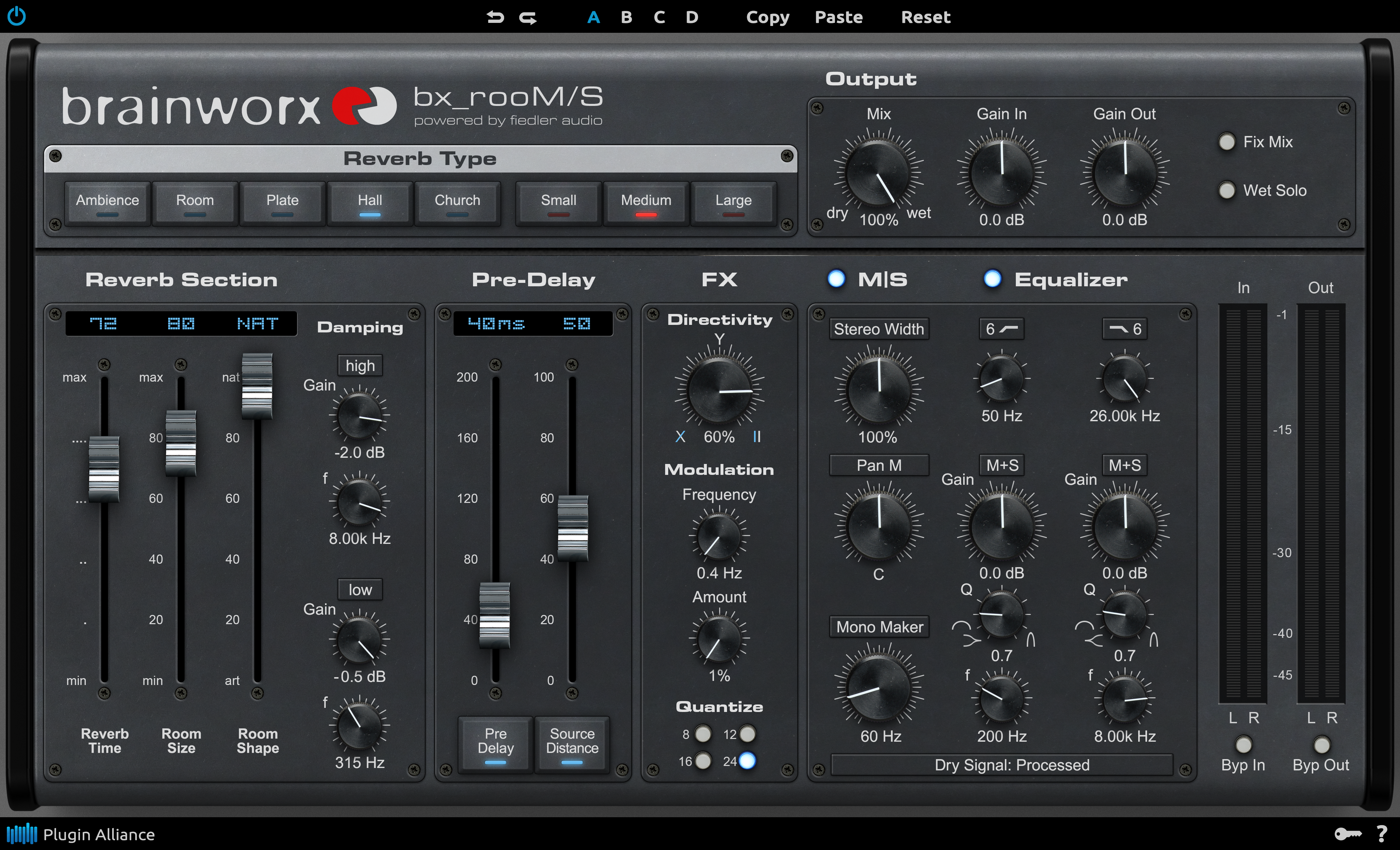The image size is (1400, 850).
Task: Click the Pan M label box
Action: [x=879, y=465]
